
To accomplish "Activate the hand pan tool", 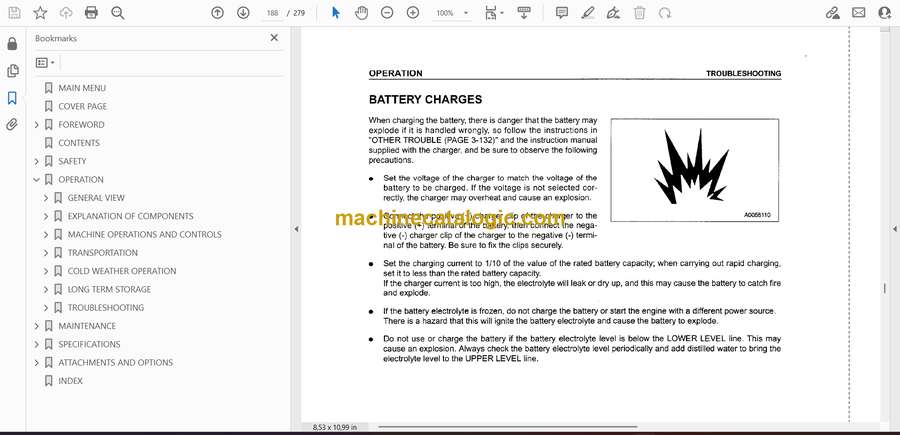I will coord(361,13).
